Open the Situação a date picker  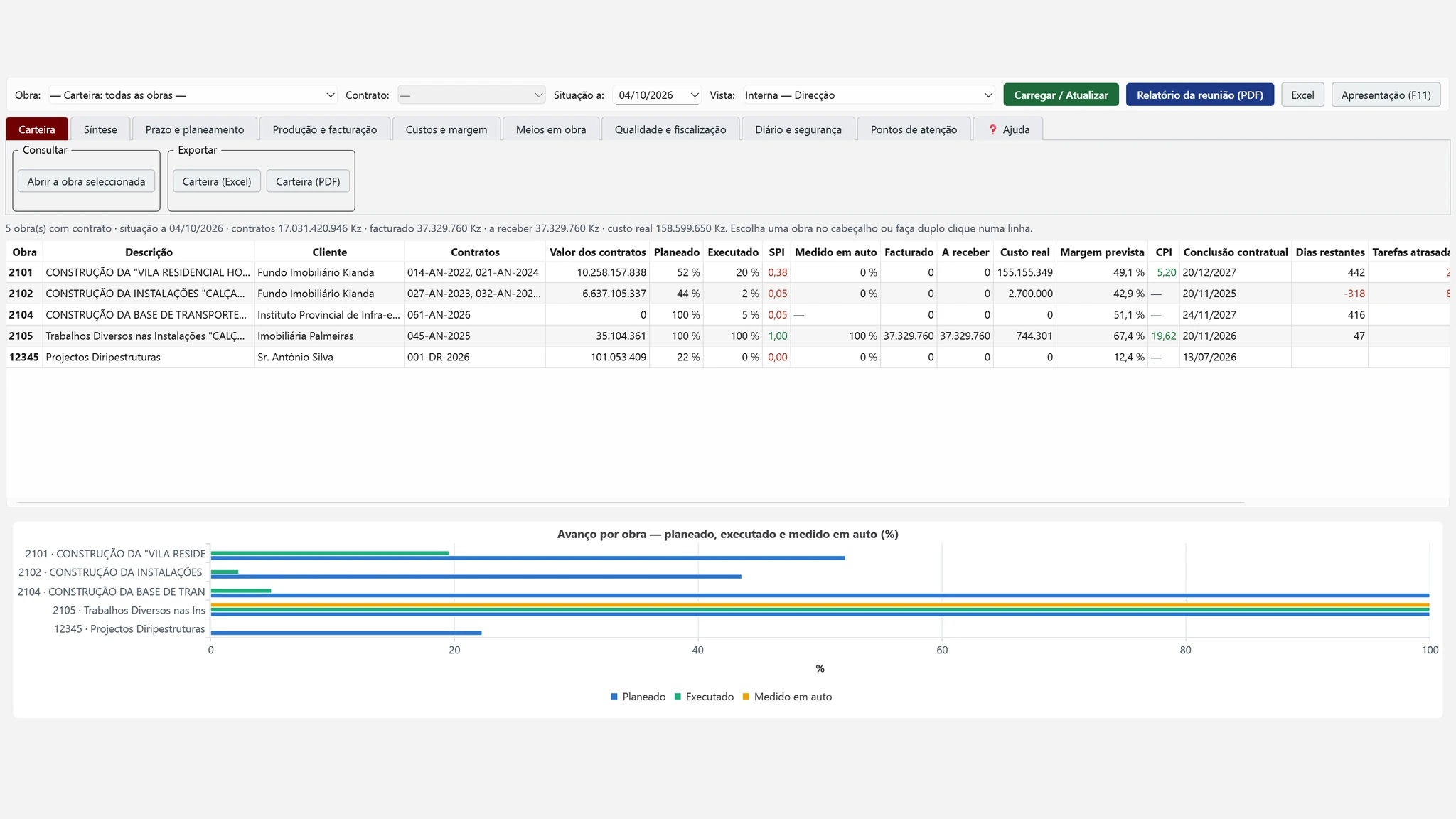[x=657, y=95]
